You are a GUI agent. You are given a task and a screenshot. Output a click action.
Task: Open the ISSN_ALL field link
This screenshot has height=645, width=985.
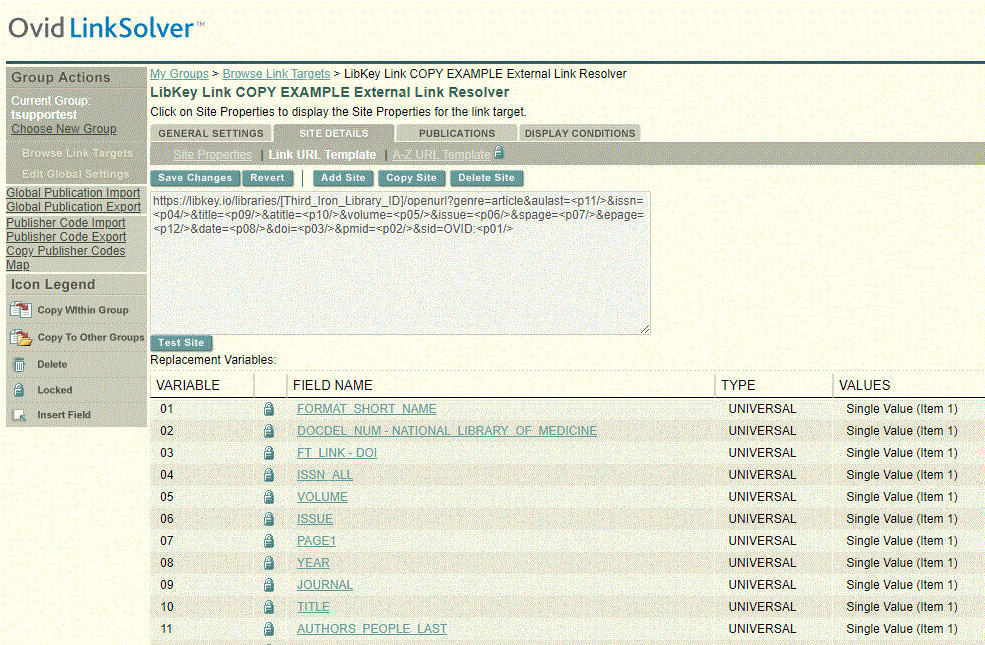pyautogui.click(x=325, y=475)
